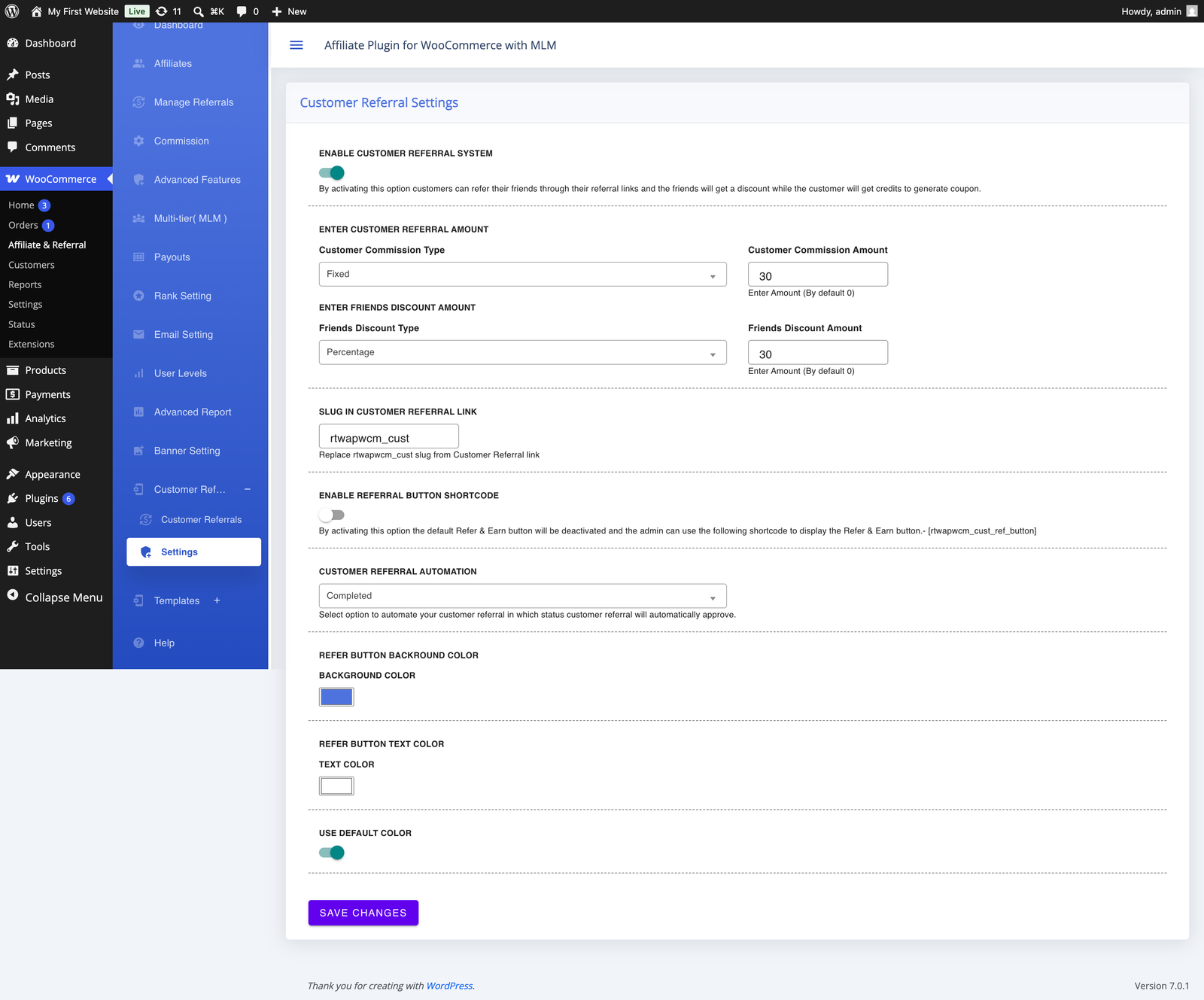
Task: Click the Email Setting envelope icon
Action: point(138,335)
